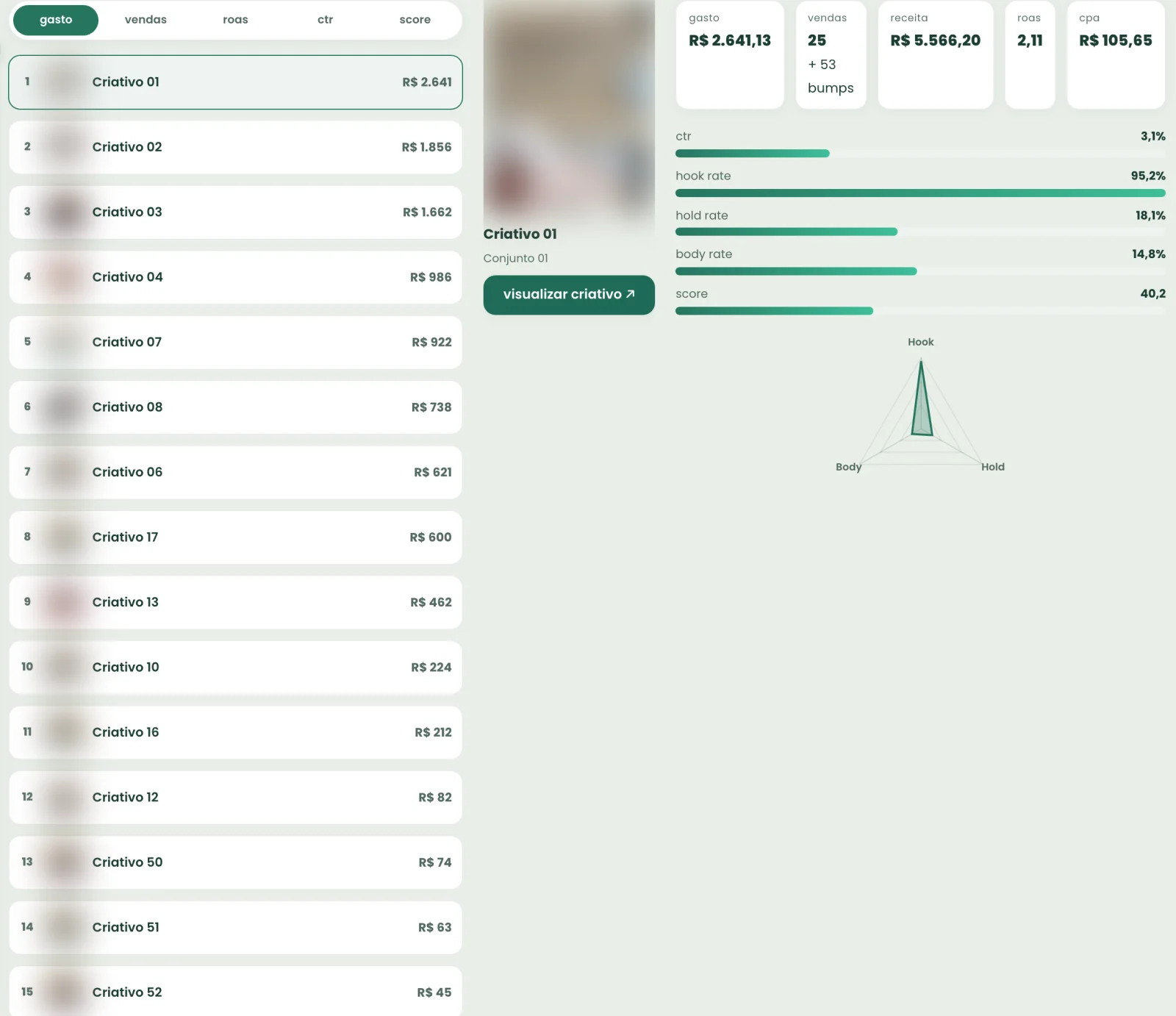The width and height of the screenshot is (1176, 1016).
Task: Select the Criativo 52 row
Action: pyautogui.click(x=235, y=991)
